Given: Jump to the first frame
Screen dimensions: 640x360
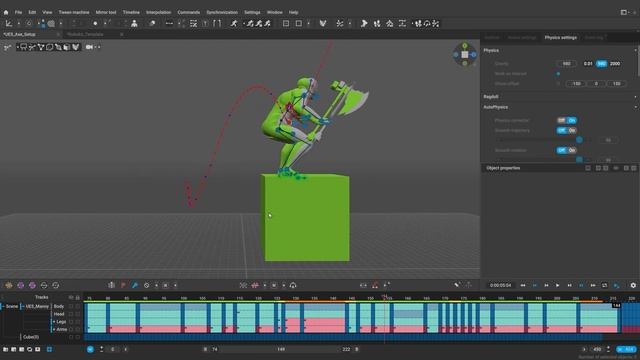Looking at the screenshot, I should pos(523,285).
